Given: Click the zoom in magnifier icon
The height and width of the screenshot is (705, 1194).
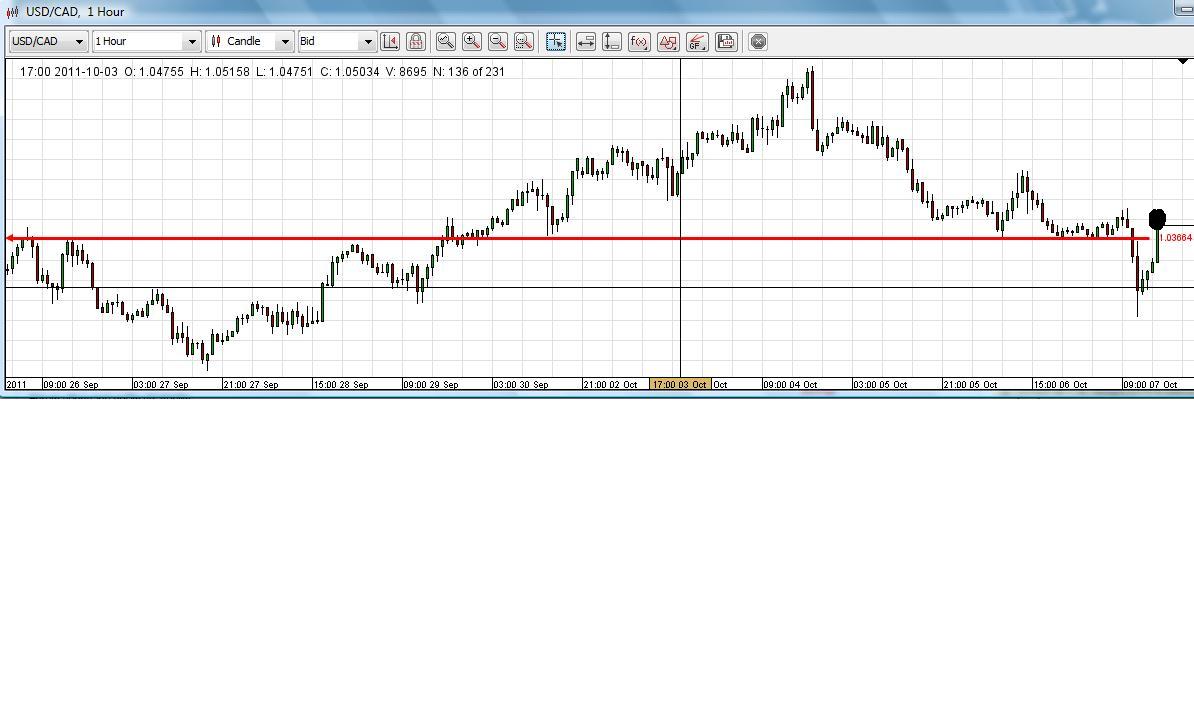Looking at the screenshot, I should (472, 42).
